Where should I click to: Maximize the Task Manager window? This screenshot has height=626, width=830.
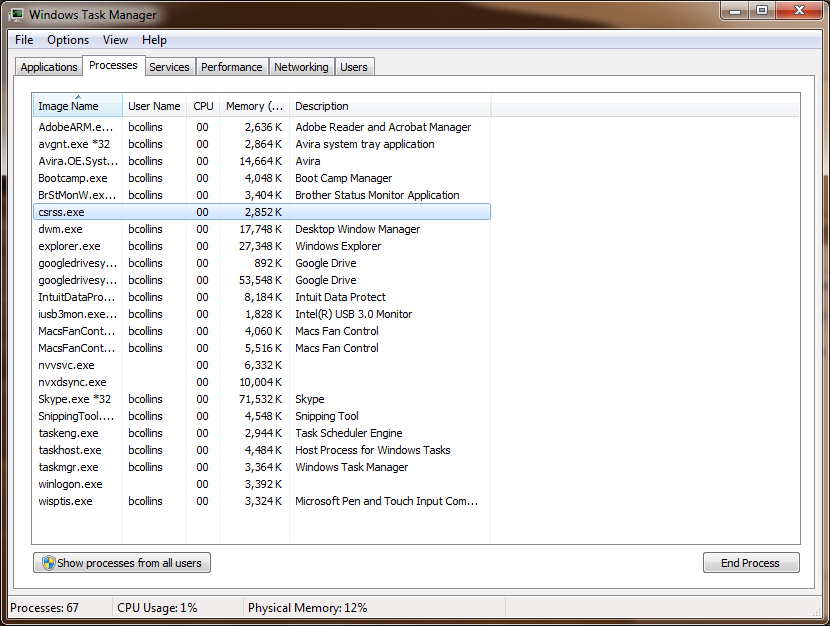coord(762,11)
